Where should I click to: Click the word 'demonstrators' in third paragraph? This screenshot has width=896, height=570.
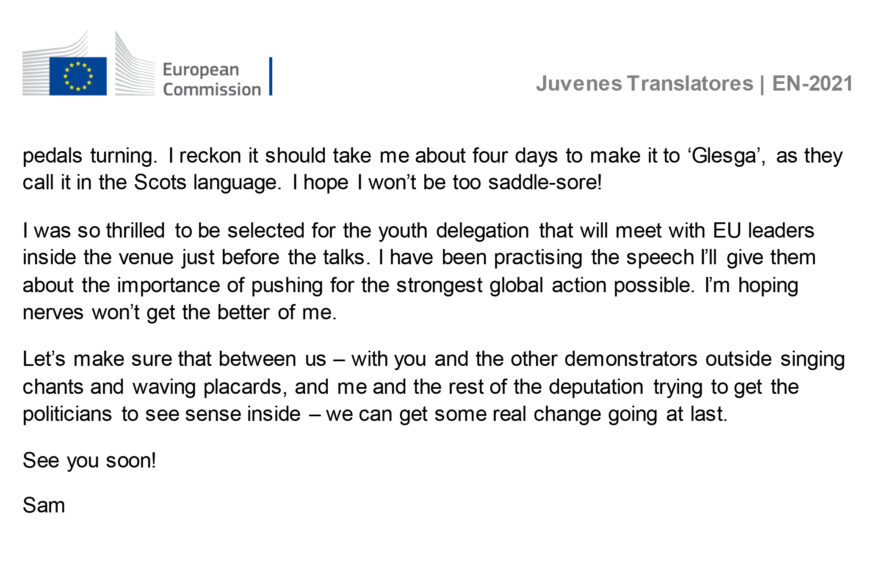point(631,359)
